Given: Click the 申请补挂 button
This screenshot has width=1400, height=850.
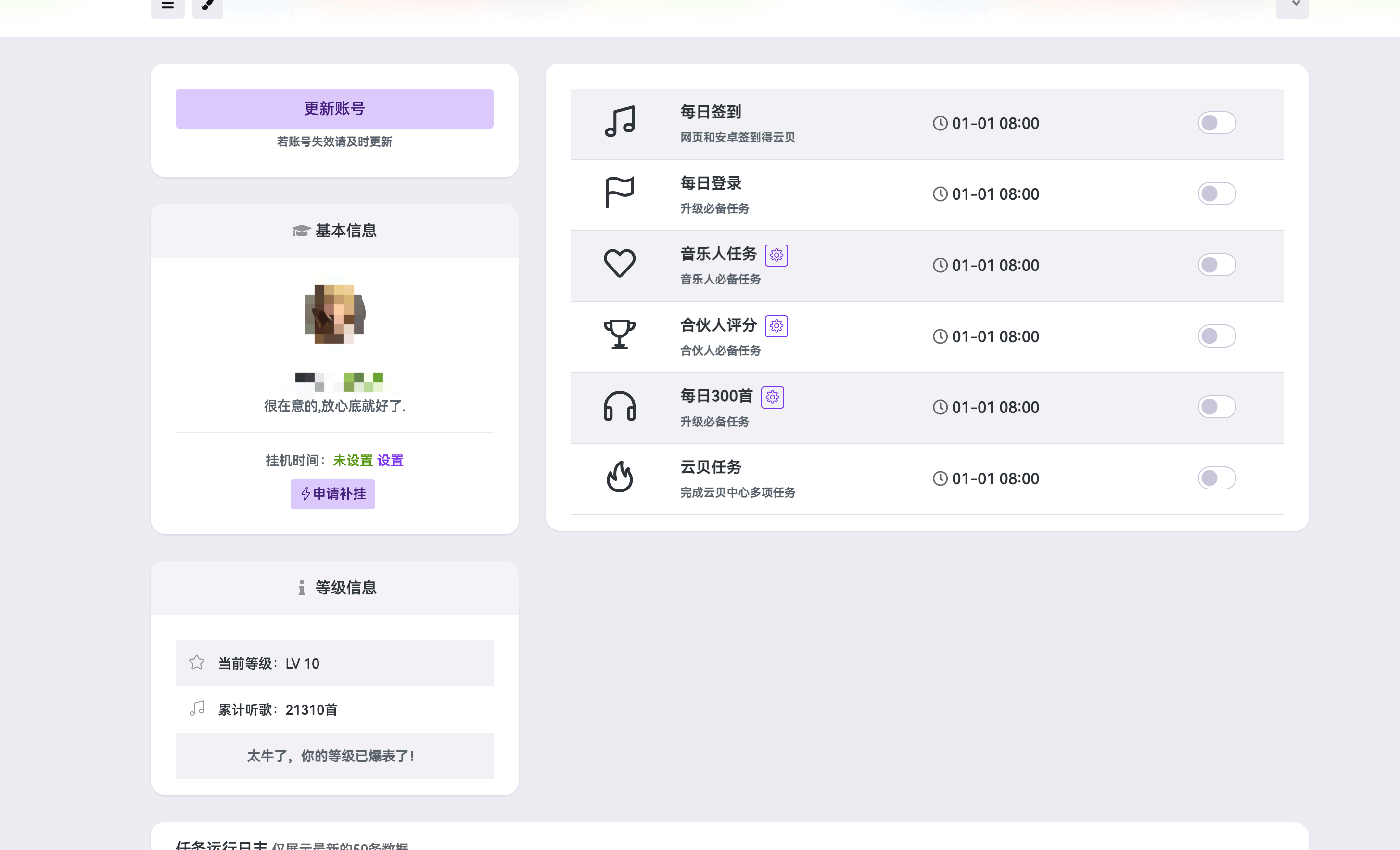Looking at the screenshot, I should point(333,494).
